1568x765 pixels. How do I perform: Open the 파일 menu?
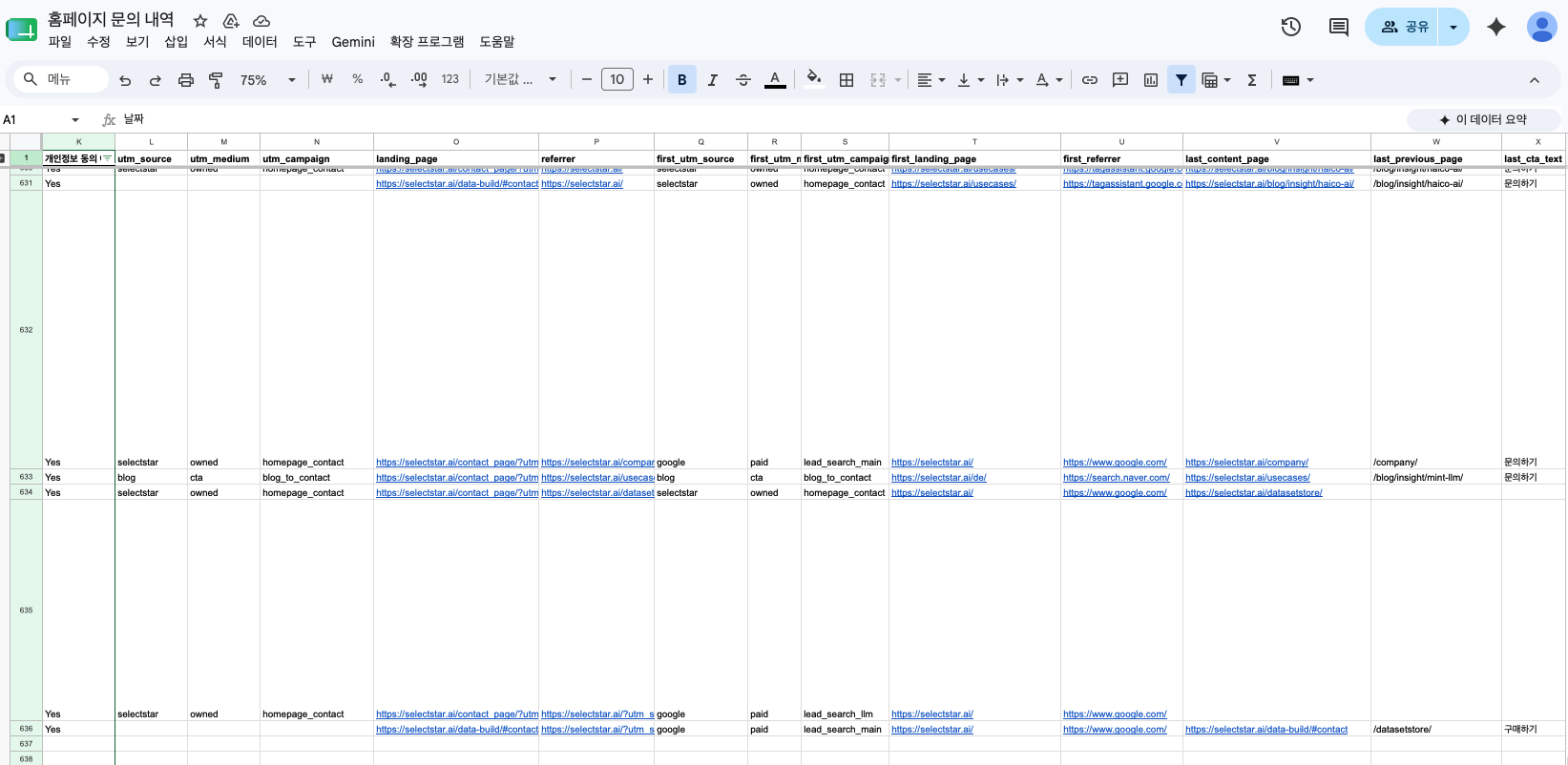pos(60,42)
